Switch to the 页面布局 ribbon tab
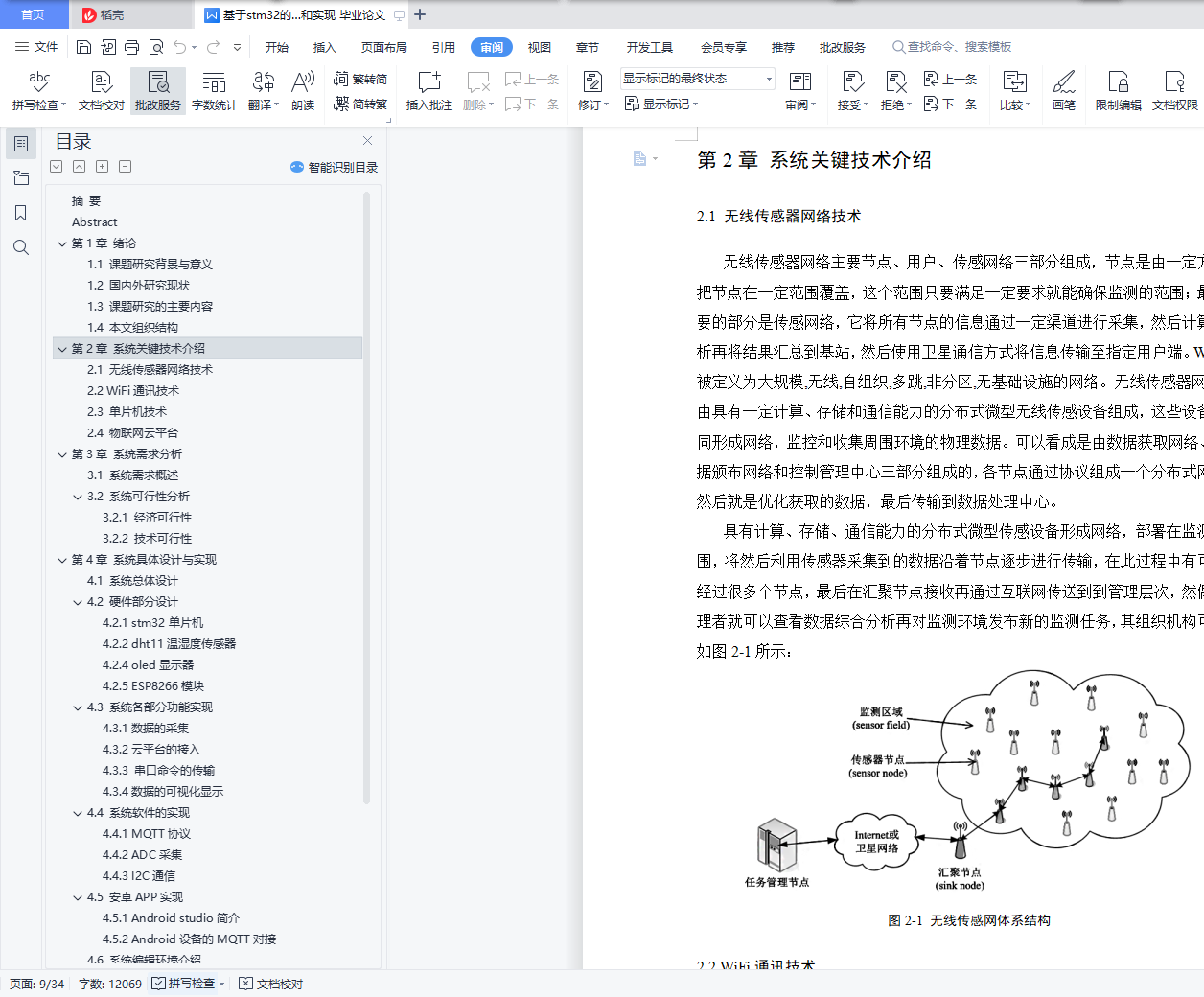 point(384,47)
